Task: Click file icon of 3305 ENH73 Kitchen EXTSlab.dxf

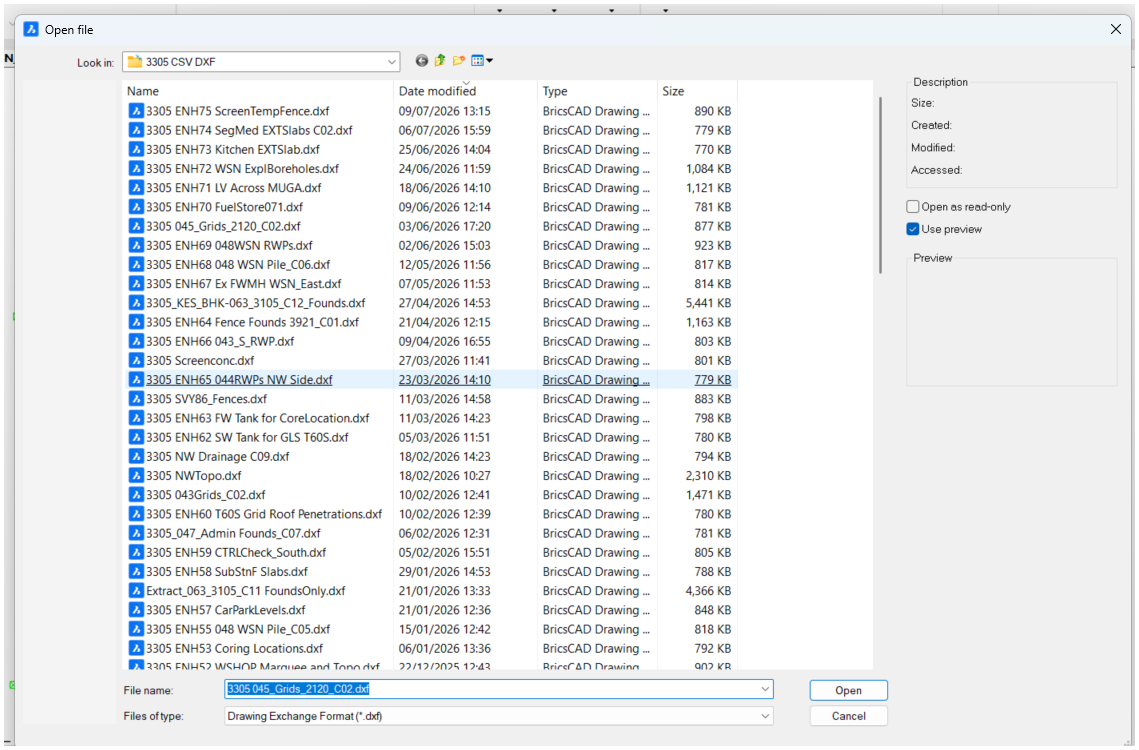Action: (136, 149)
